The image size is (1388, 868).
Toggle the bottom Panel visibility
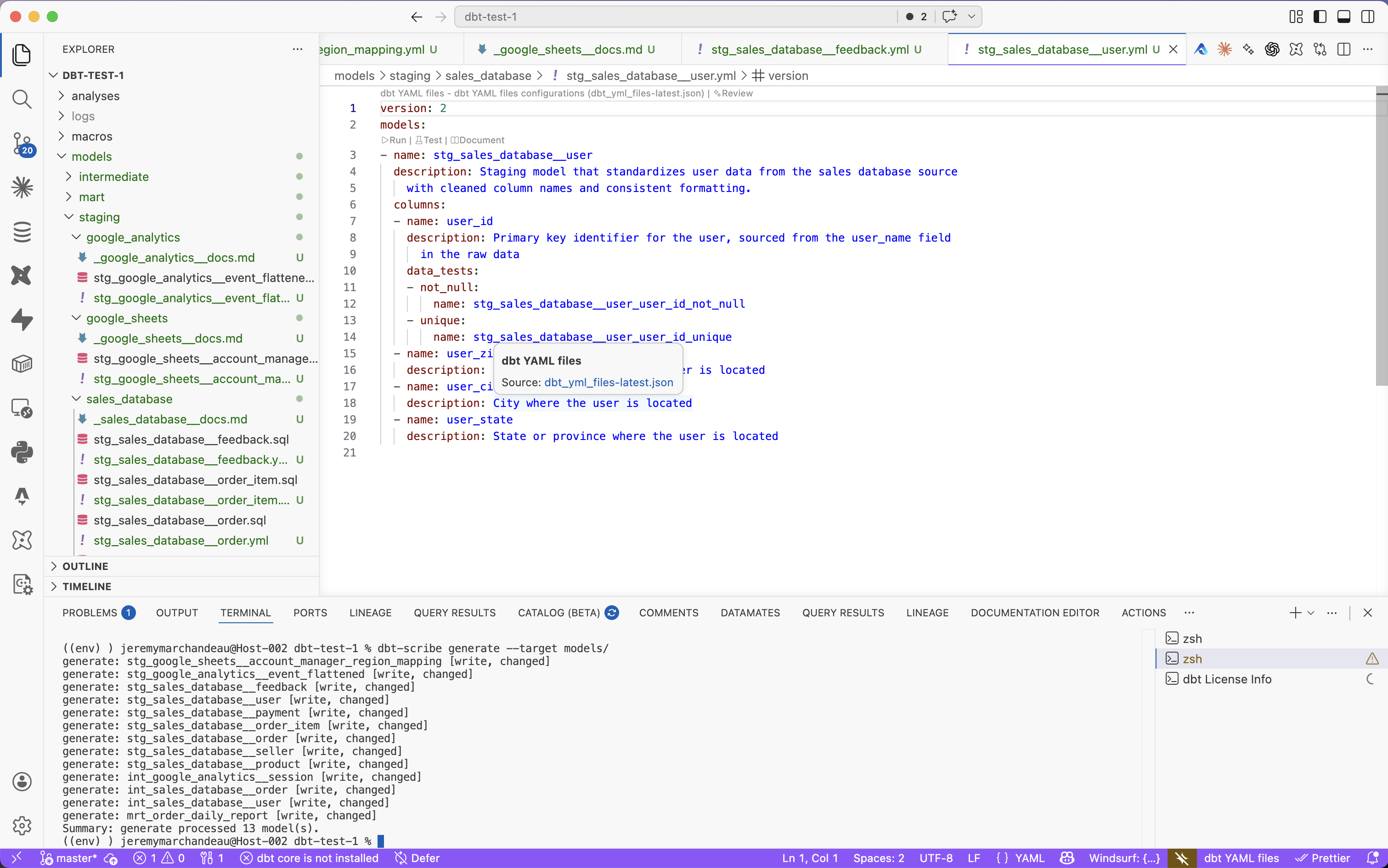pos(1344,17)
